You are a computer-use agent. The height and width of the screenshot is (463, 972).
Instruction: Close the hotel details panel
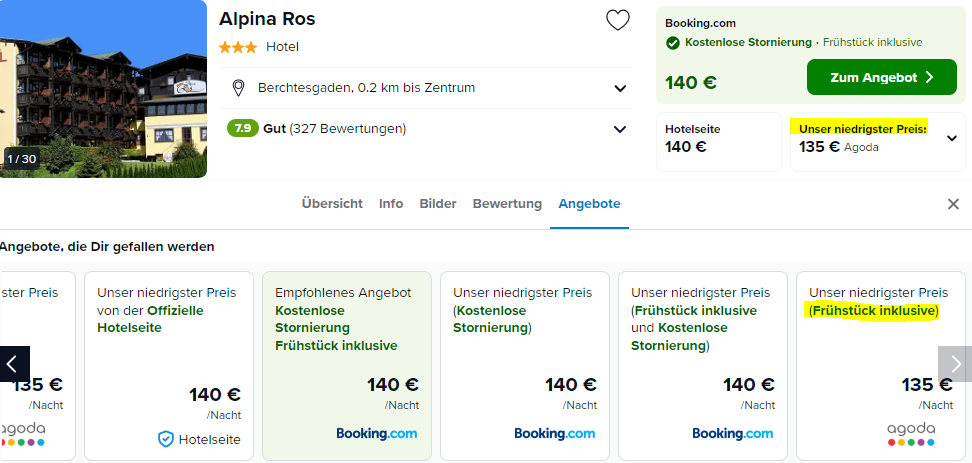coord(953,204)
